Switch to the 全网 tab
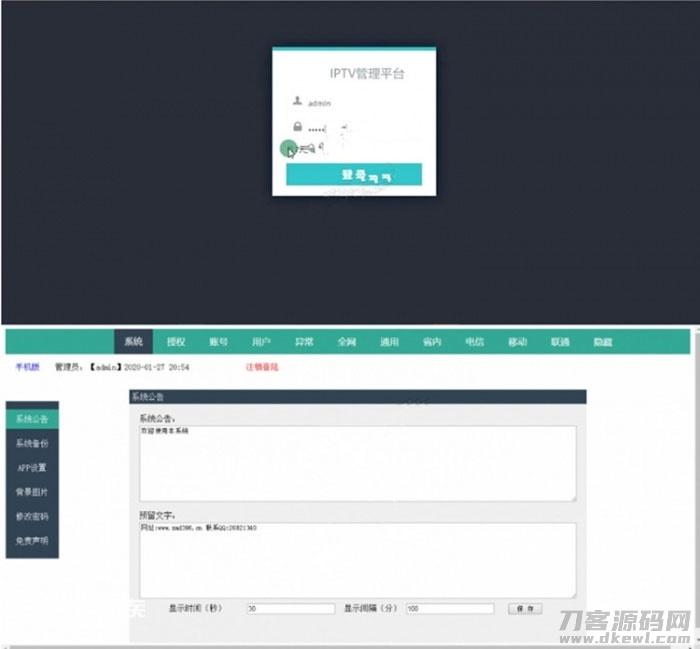 (346, 341)
